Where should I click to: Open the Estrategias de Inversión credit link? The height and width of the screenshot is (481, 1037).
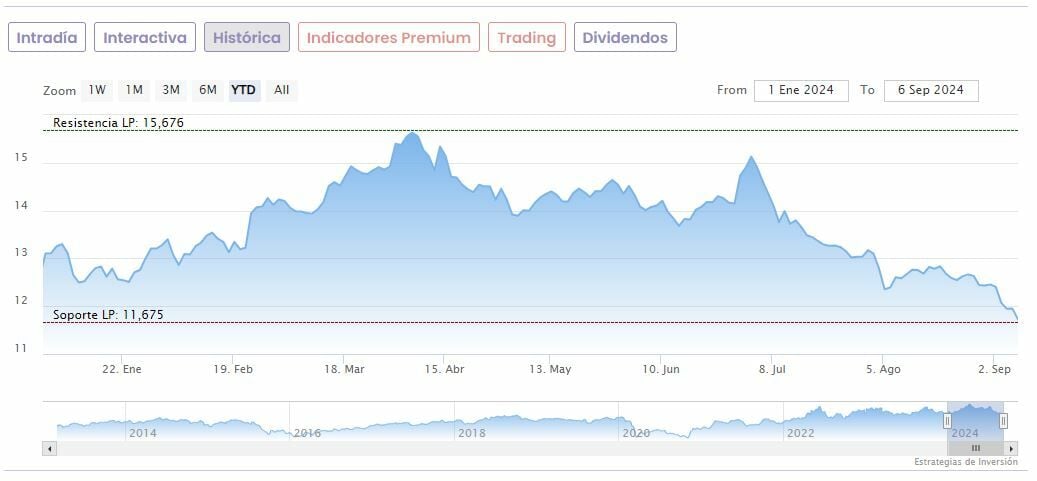point(965,462)
